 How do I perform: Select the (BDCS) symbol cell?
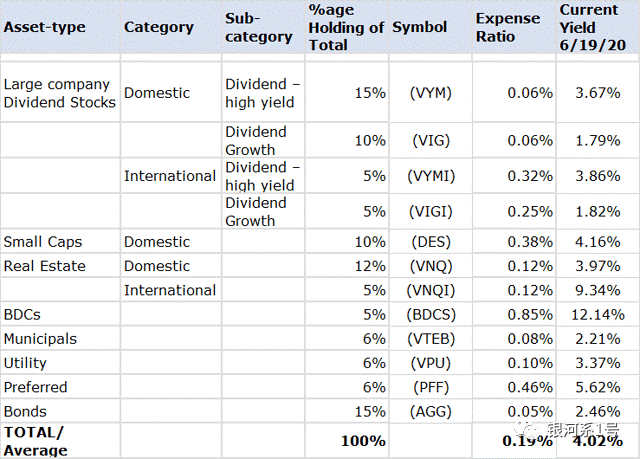click(x=432, y=315)
